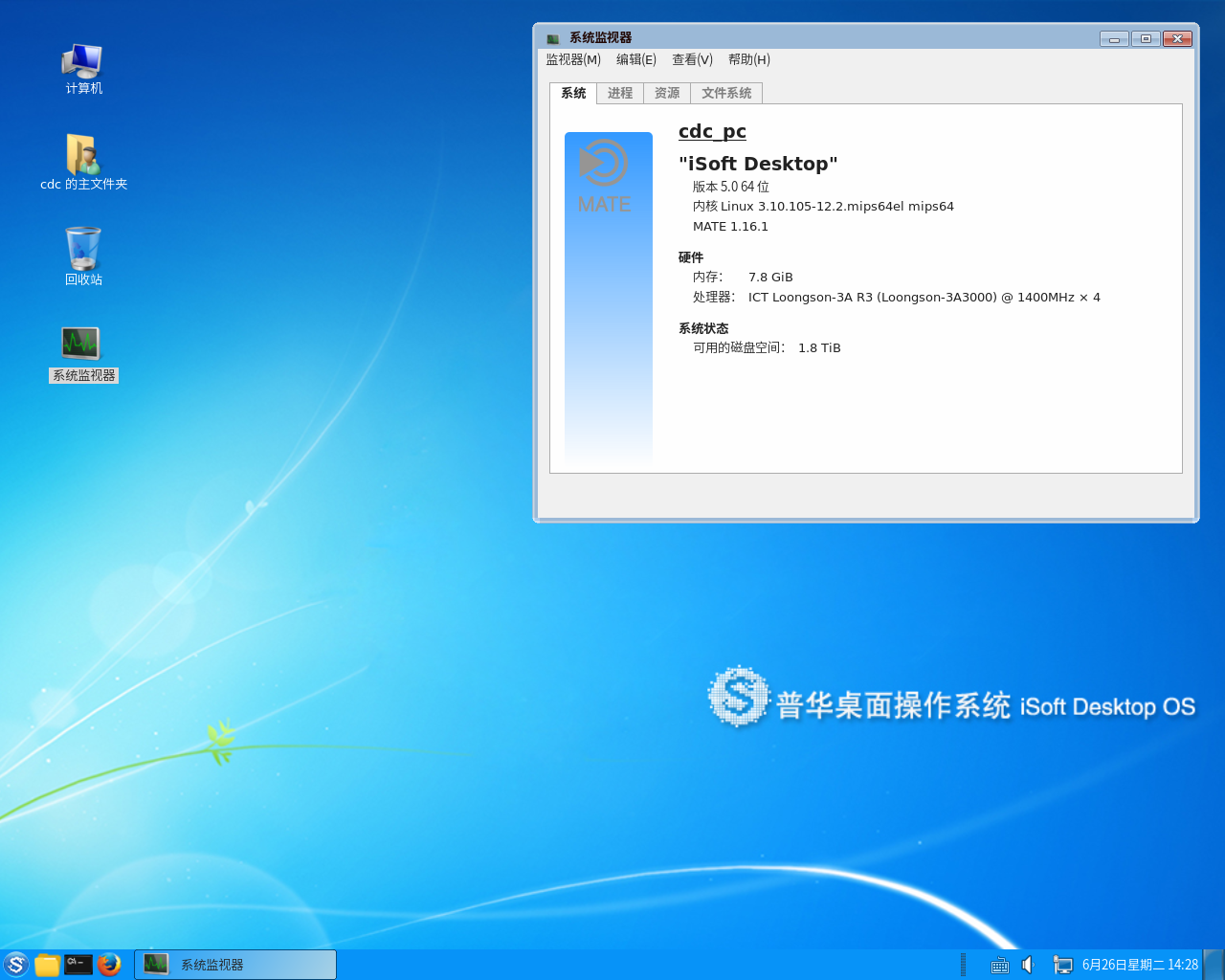Switch to the 进程 tab
Image resolution: width=1225 pixels, height=980 pixels.
tap(620, 93)
